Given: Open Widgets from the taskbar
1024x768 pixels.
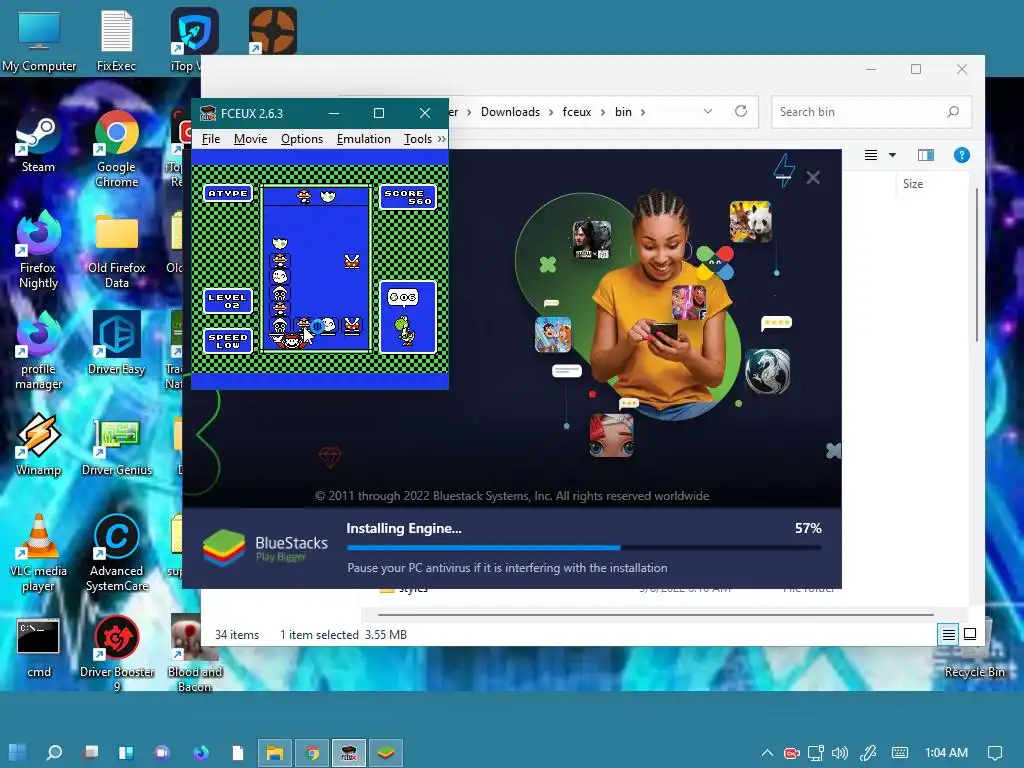Looking at the screenshot, I should click(126, 753).
